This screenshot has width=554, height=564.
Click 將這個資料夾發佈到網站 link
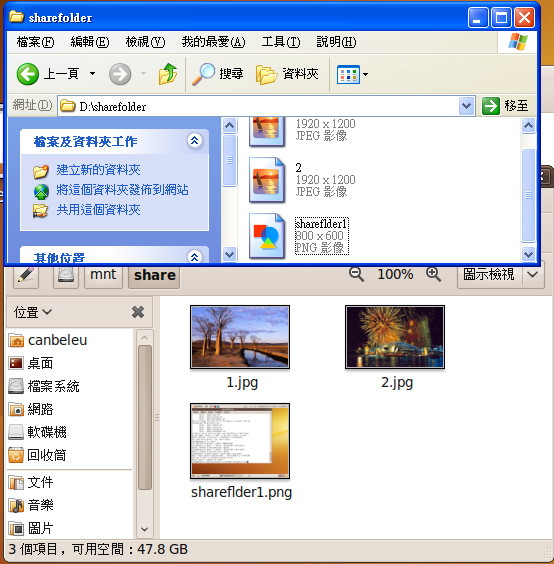122,190
